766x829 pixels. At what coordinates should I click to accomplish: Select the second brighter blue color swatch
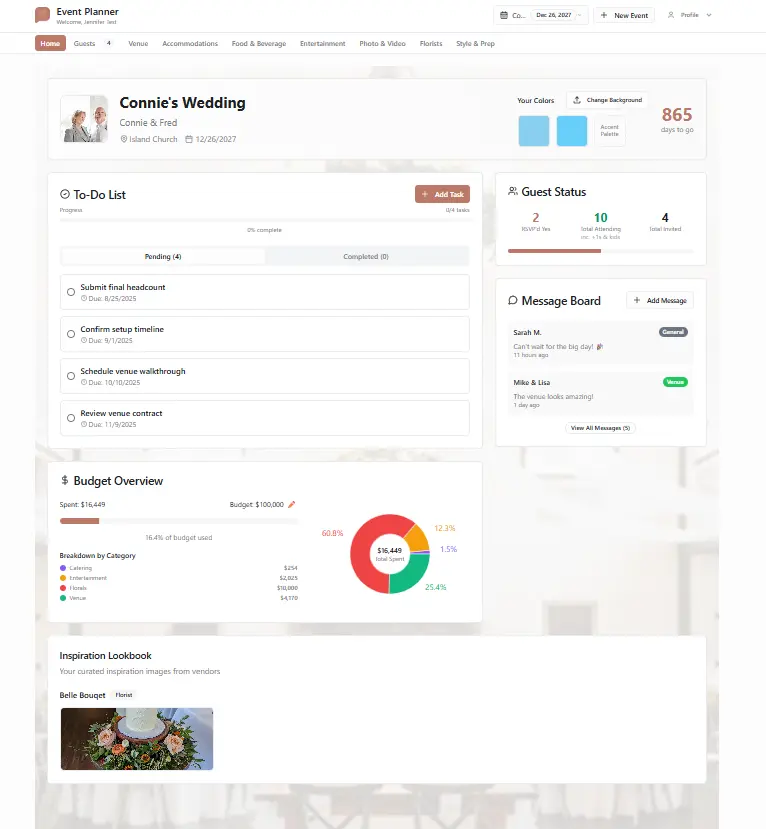pos(572,131)
